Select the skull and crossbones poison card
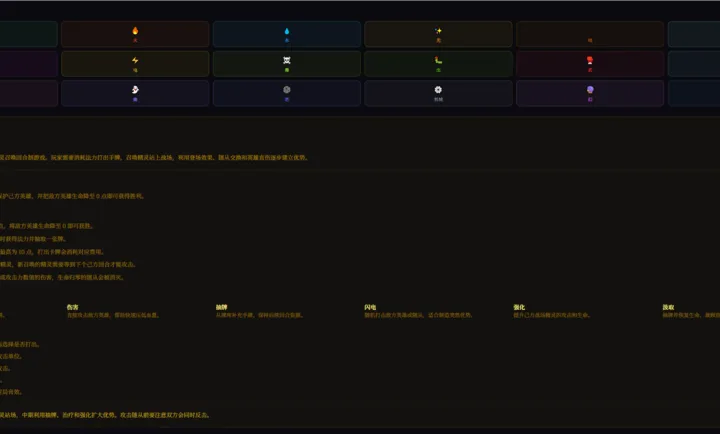This screenshot has height=434, width=720. (x=287, y=64)
